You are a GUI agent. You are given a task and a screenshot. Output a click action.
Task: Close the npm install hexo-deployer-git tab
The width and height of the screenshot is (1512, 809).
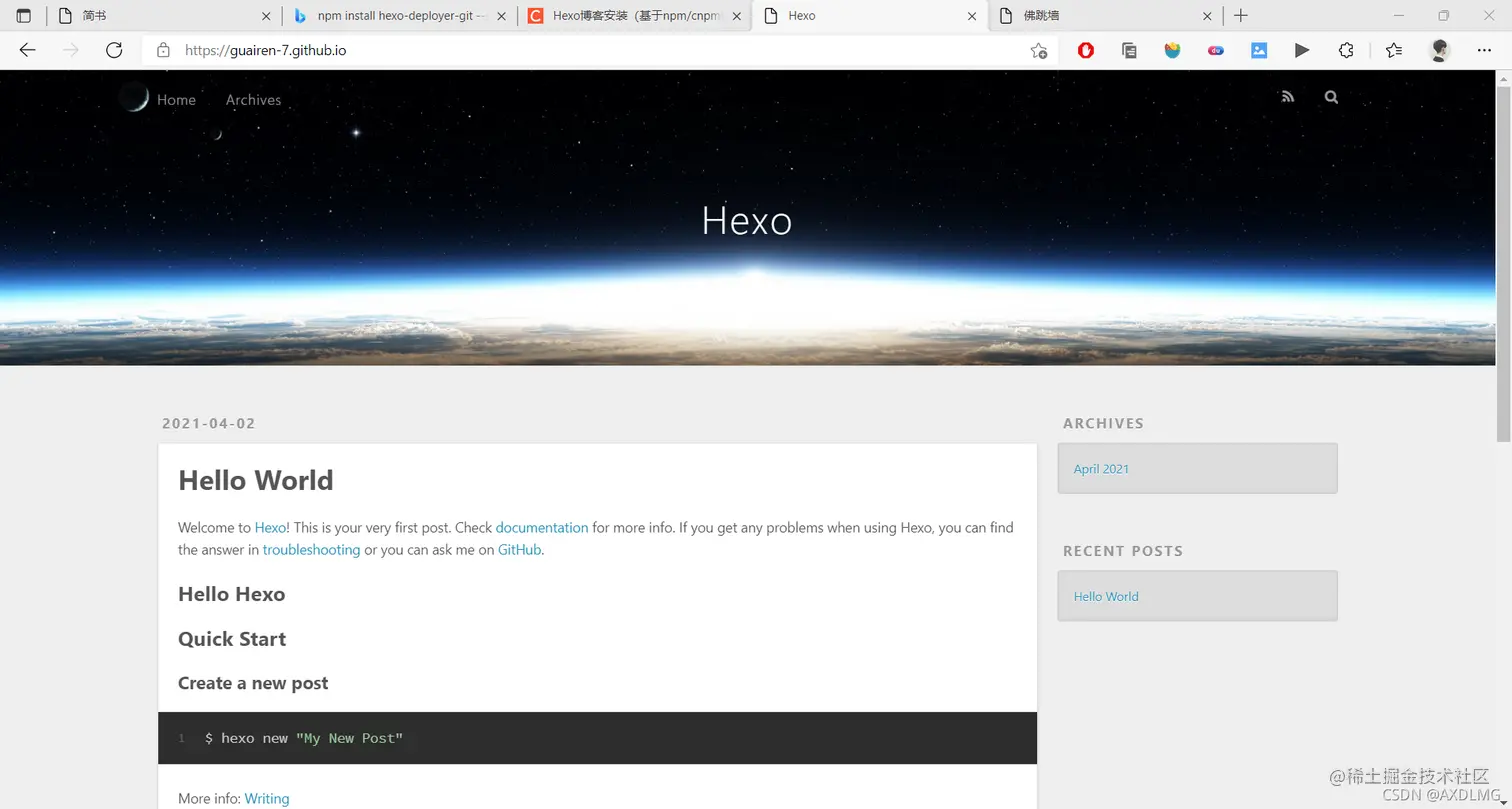tap(501, 16)
